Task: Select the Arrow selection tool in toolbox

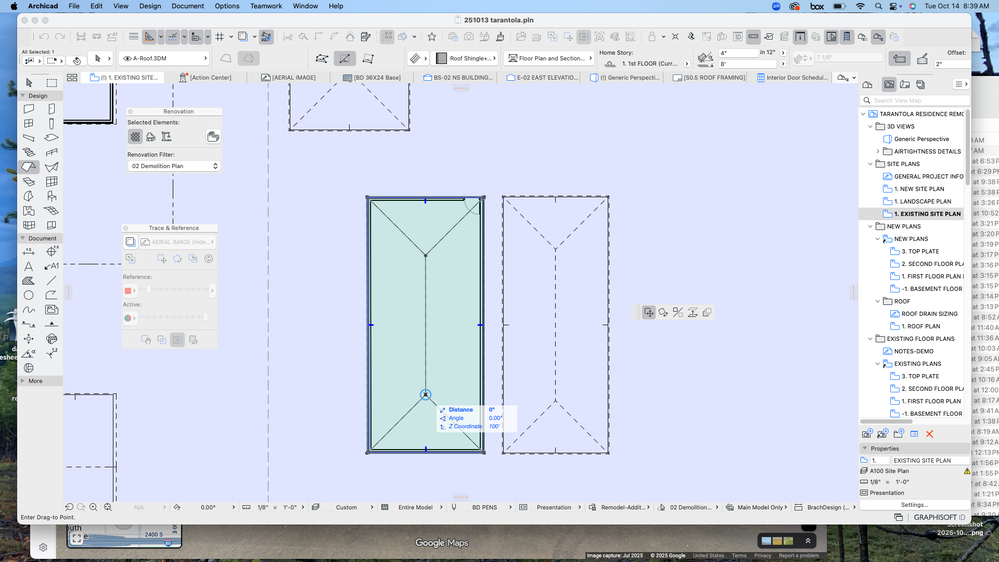Action: click(29, 83)
